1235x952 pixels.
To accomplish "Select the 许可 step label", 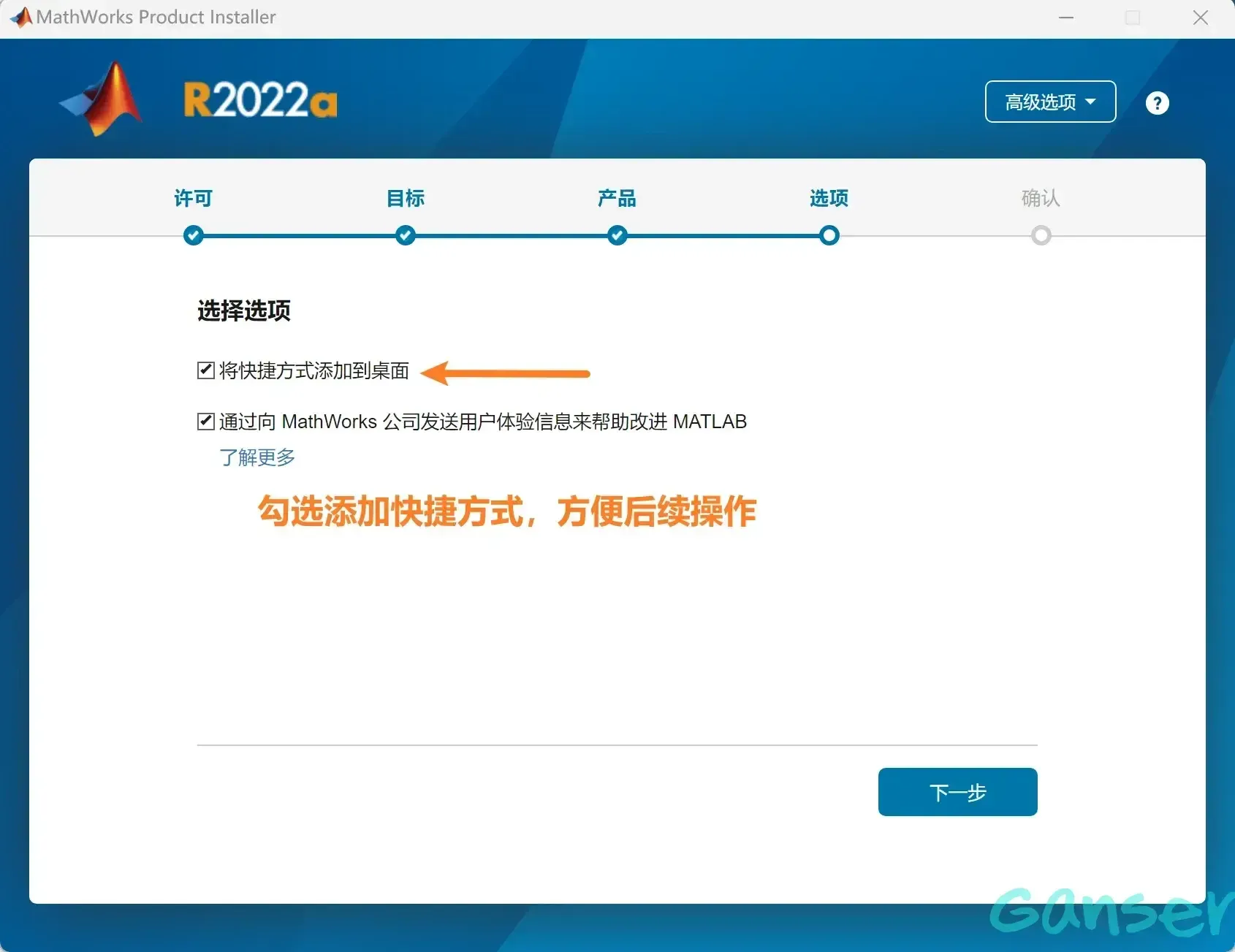I will point(194,198).
